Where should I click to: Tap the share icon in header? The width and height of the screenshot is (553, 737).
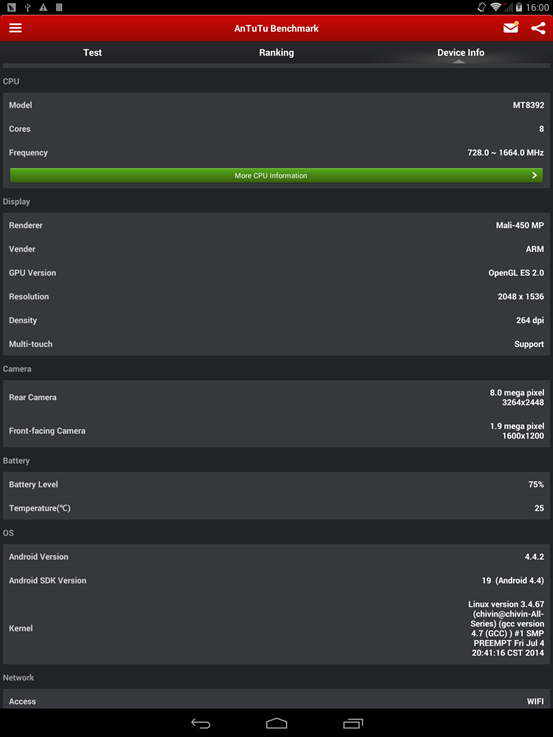click(538, 28)
